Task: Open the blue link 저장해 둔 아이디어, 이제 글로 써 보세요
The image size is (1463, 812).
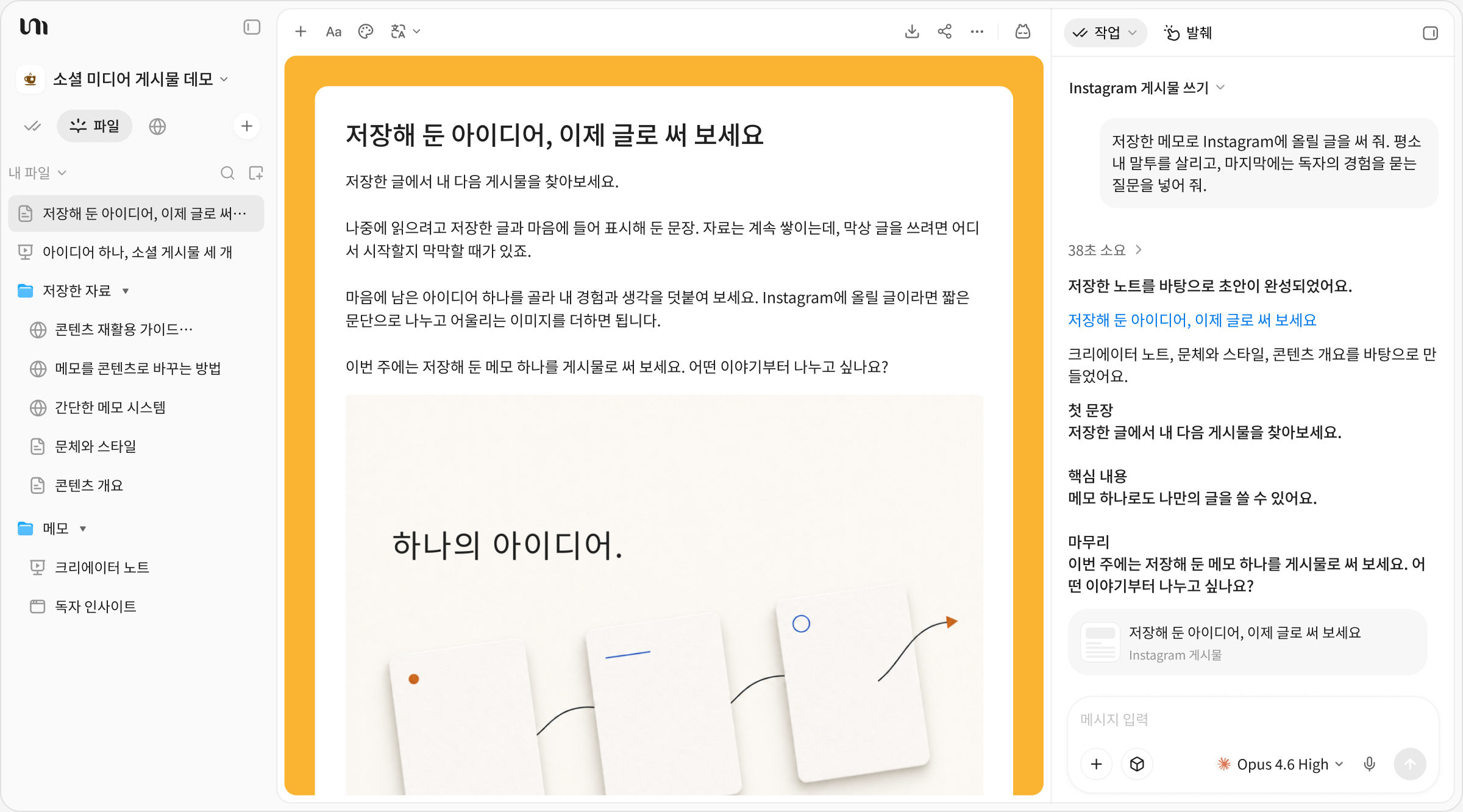Action: 1192,320
